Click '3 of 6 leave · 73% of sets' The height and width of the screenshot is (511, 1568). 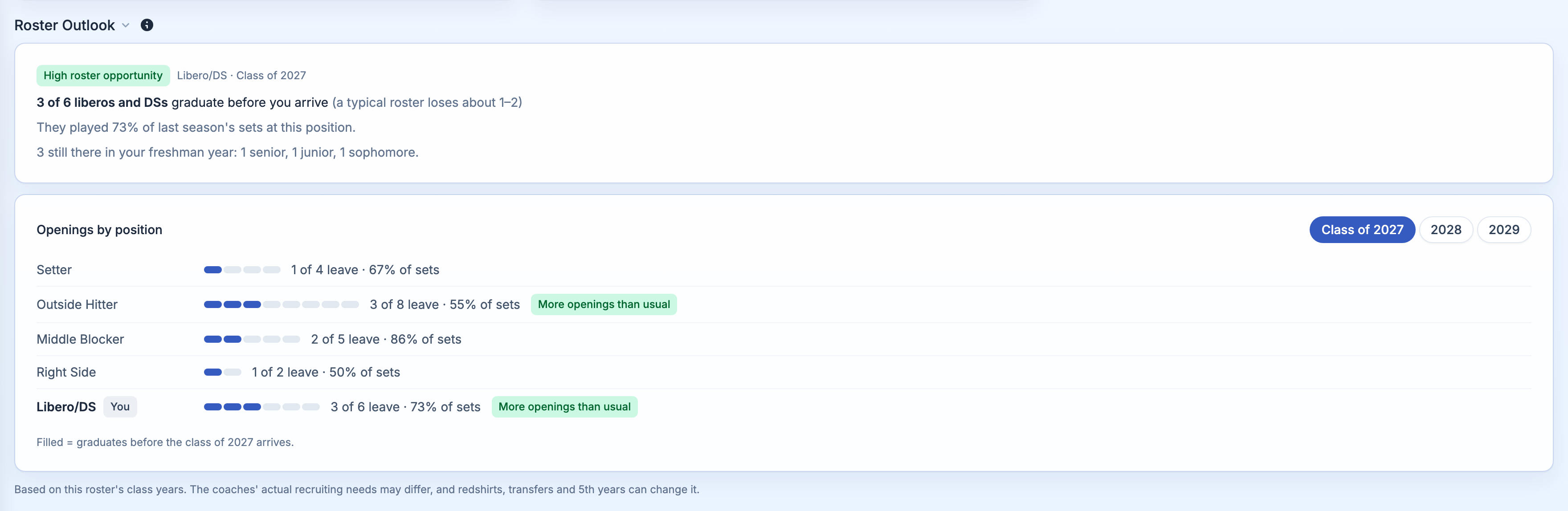(405, 406)
